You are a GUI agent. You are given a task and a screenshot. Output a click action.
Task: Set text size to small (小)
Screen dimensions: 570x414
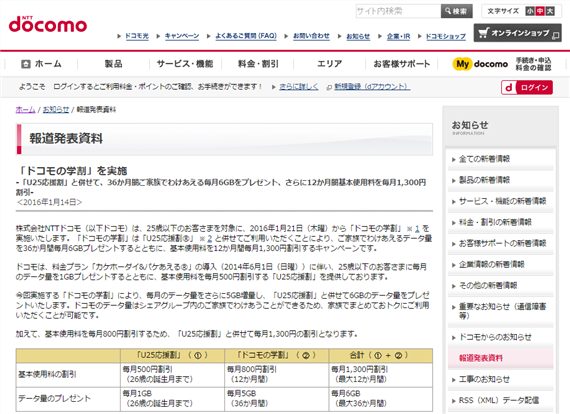click(530, 11)
